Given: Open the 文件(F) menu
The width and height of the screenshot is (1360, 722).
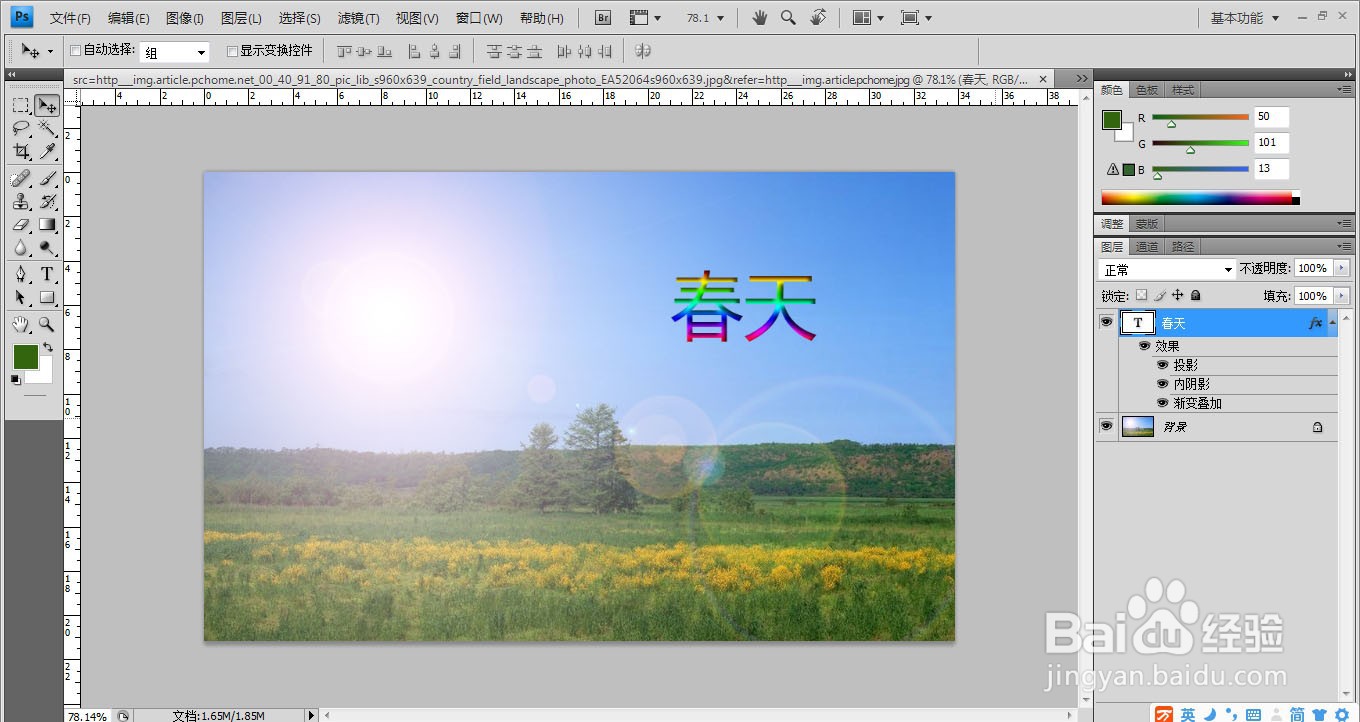Looking at the screenshot, I should (x=70, y=18).
